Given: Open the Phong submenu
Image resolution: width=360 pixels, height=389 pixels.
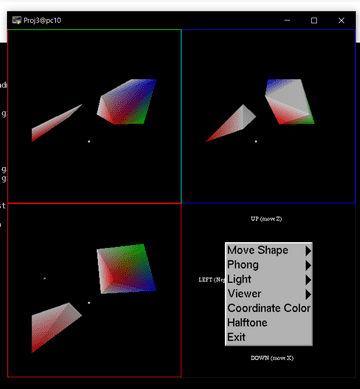Looking at the screenshot, I should [x=269, y=265].
